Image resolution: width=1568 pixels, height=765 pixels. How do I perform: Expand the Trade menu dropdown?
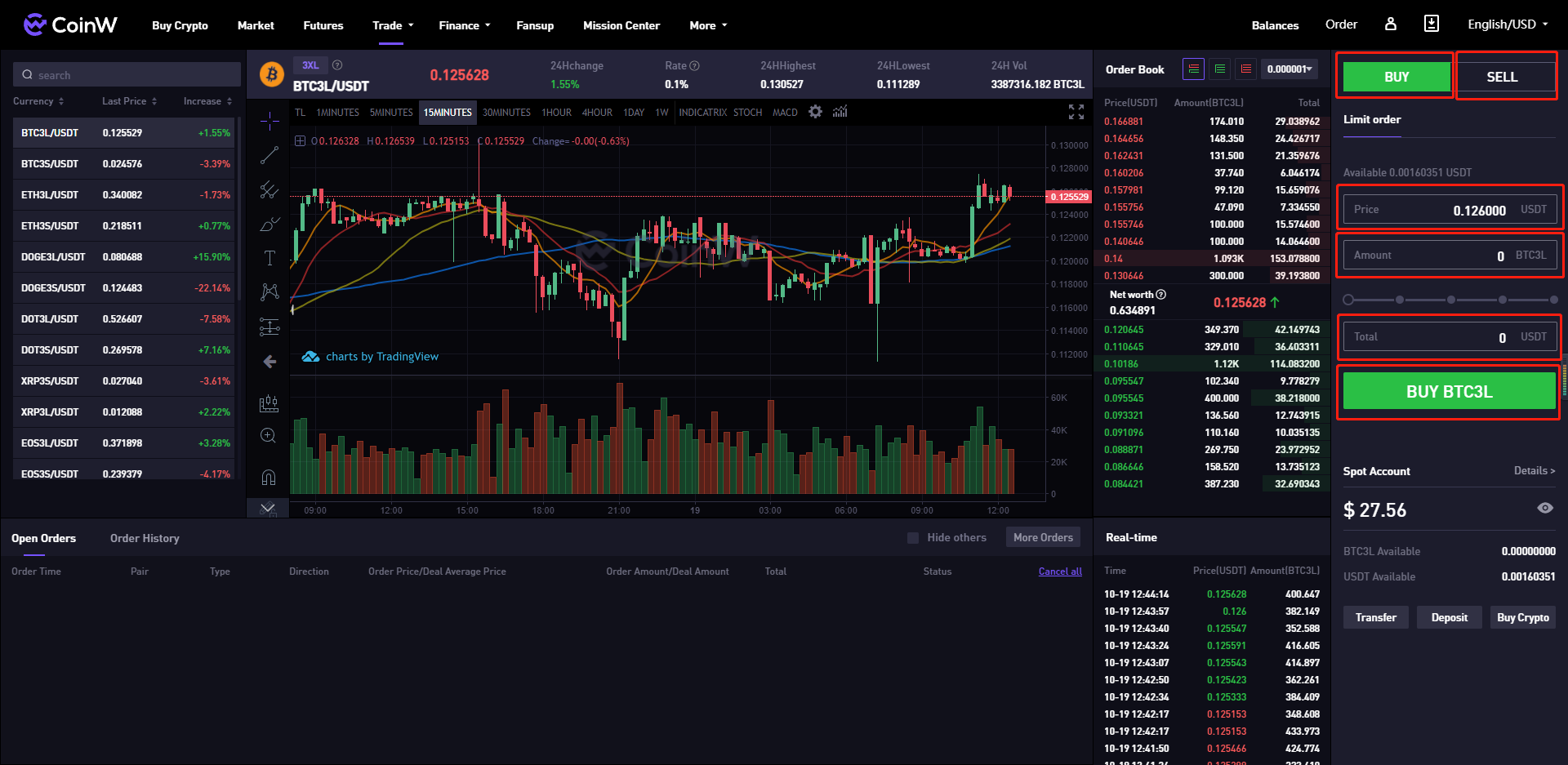(393, 25)
